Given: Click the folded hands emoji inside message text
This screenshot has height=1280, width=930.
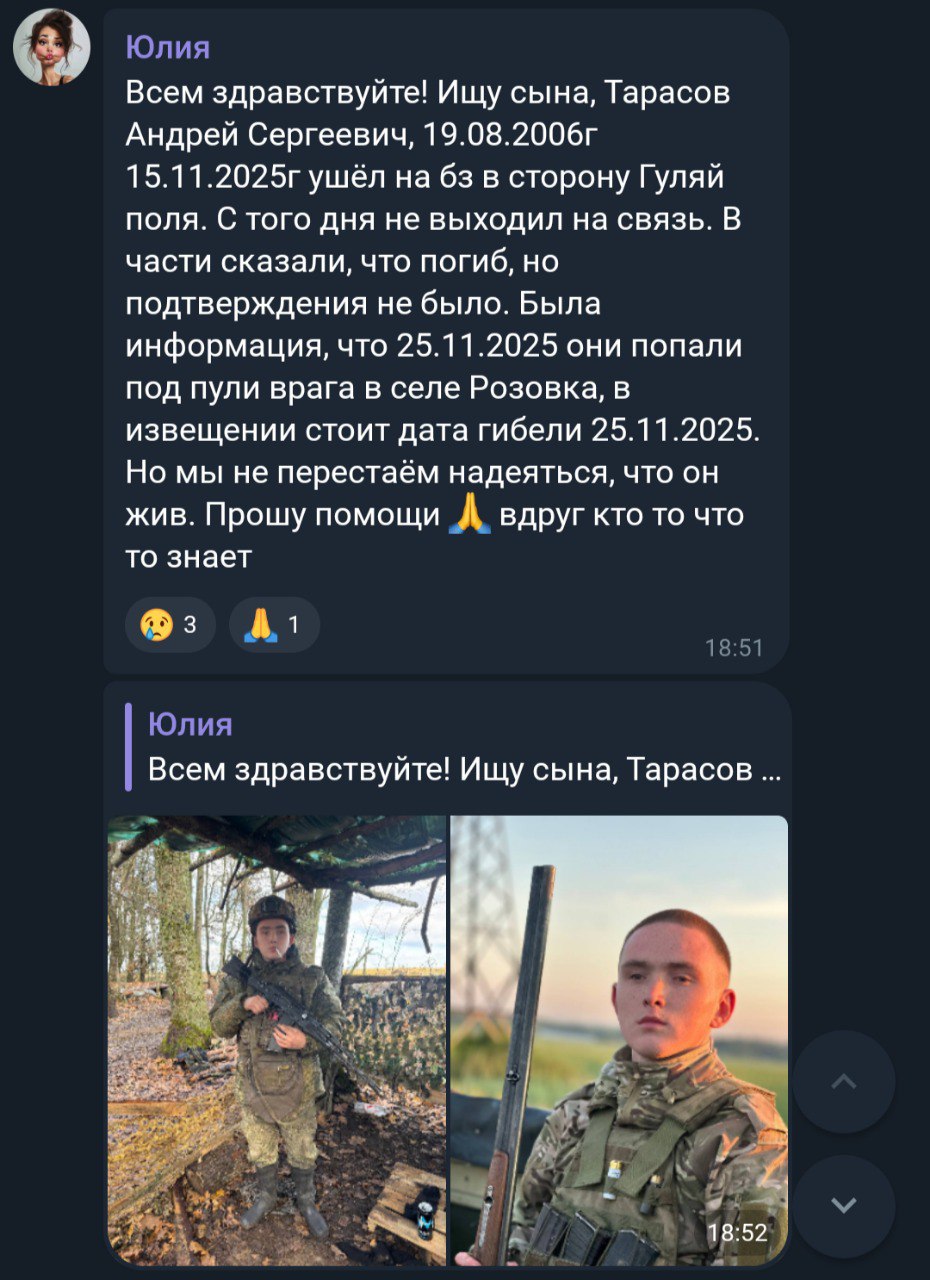Looking at the screenshot, I should (470, 515).
